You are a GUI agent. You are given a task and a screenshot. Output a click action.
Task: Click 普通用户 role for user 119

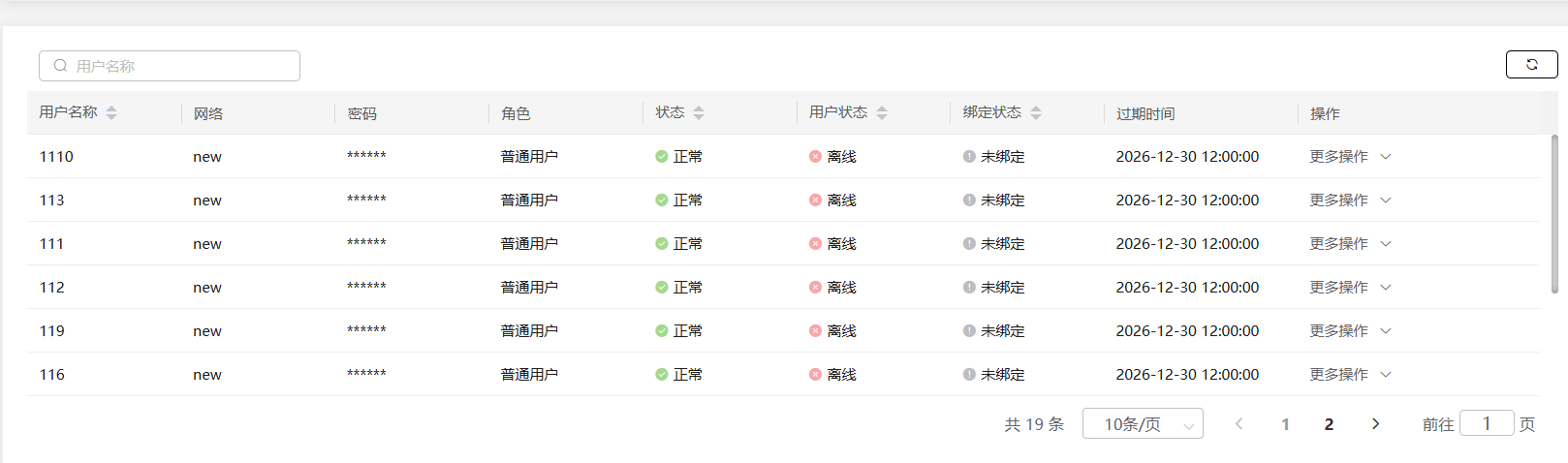tap(529, 331)
